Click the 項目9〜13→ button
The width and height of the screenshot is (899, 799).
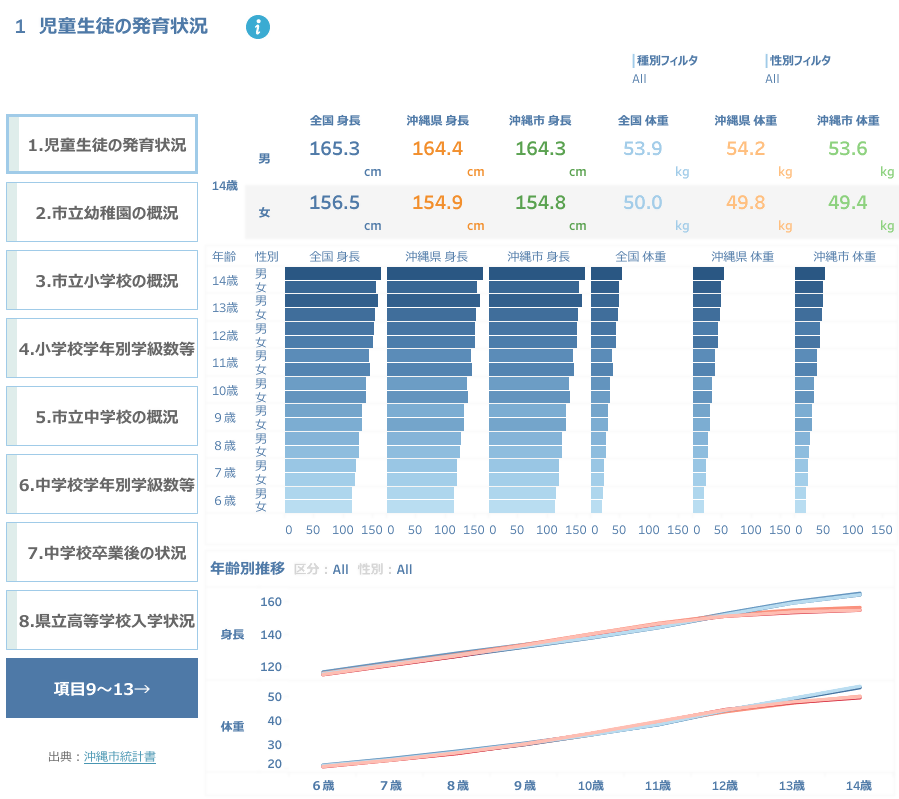click(102, 688)
